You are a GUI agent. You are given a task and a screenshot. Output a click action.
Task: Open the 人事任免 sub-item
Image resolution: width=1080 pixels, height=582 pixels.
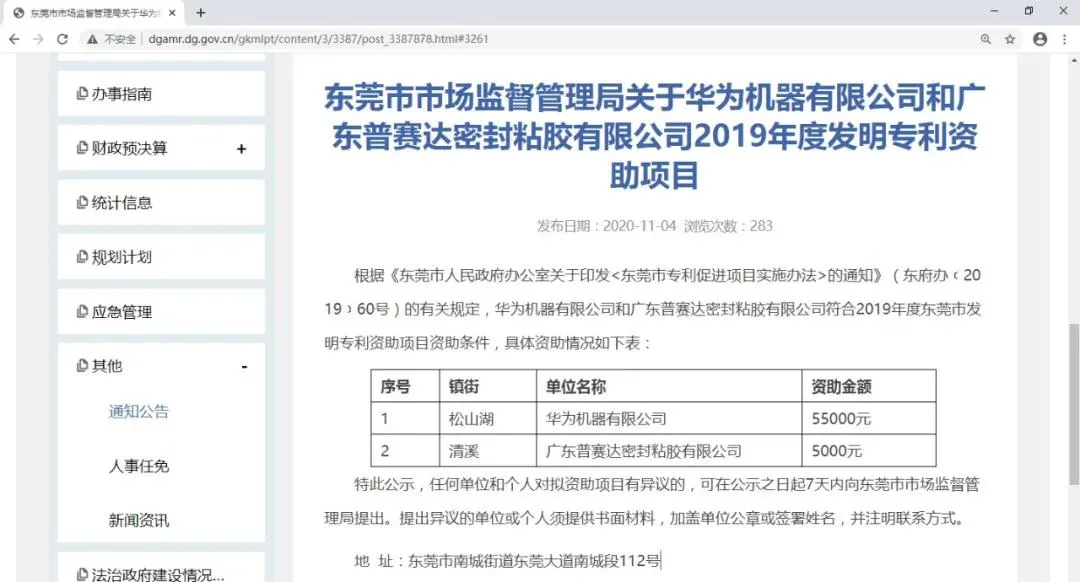(138, 466)
